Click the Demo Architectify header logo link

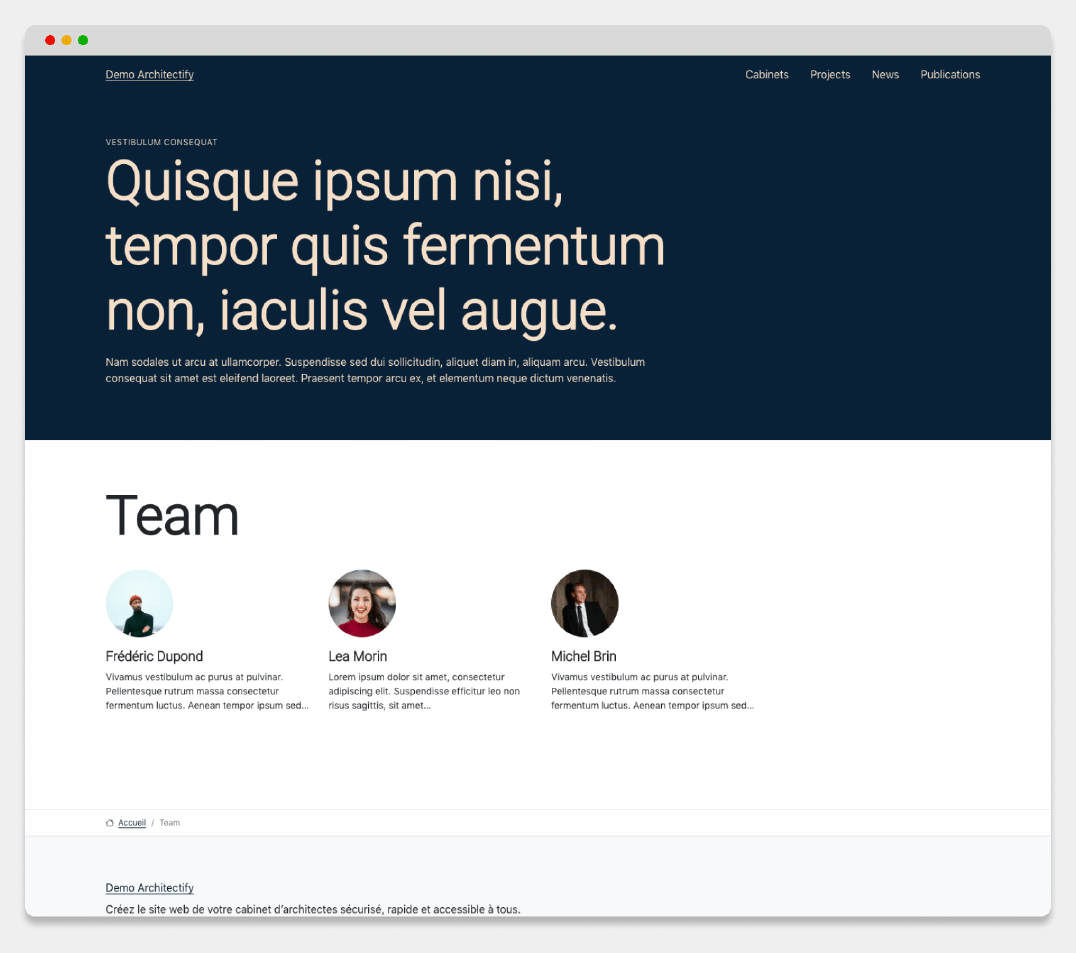(x=150, y=75)
